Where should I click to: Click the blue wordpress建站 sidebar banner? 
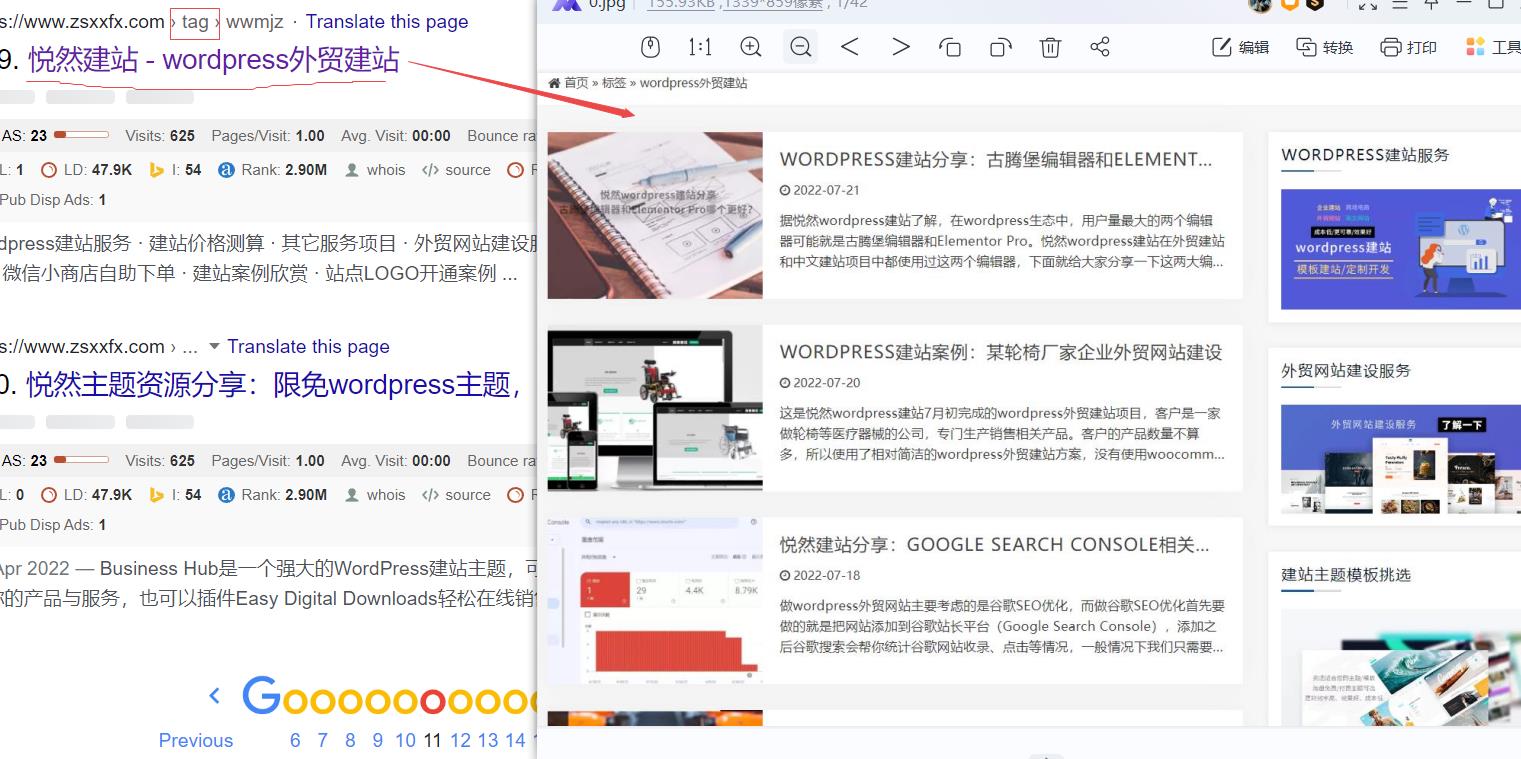tap(1400, 250)
